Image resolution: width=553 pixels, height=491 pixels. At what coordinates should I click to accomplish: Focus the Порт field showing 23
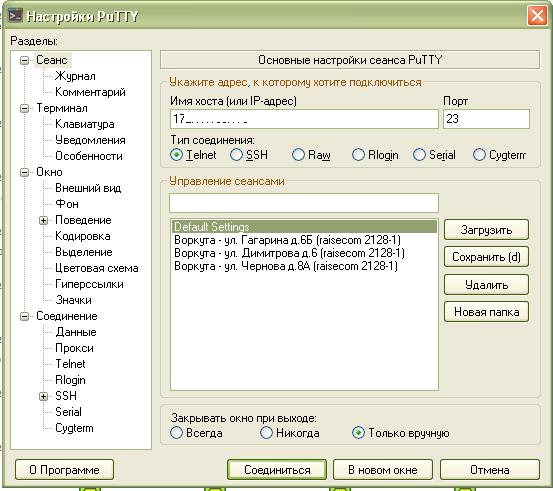486,119
